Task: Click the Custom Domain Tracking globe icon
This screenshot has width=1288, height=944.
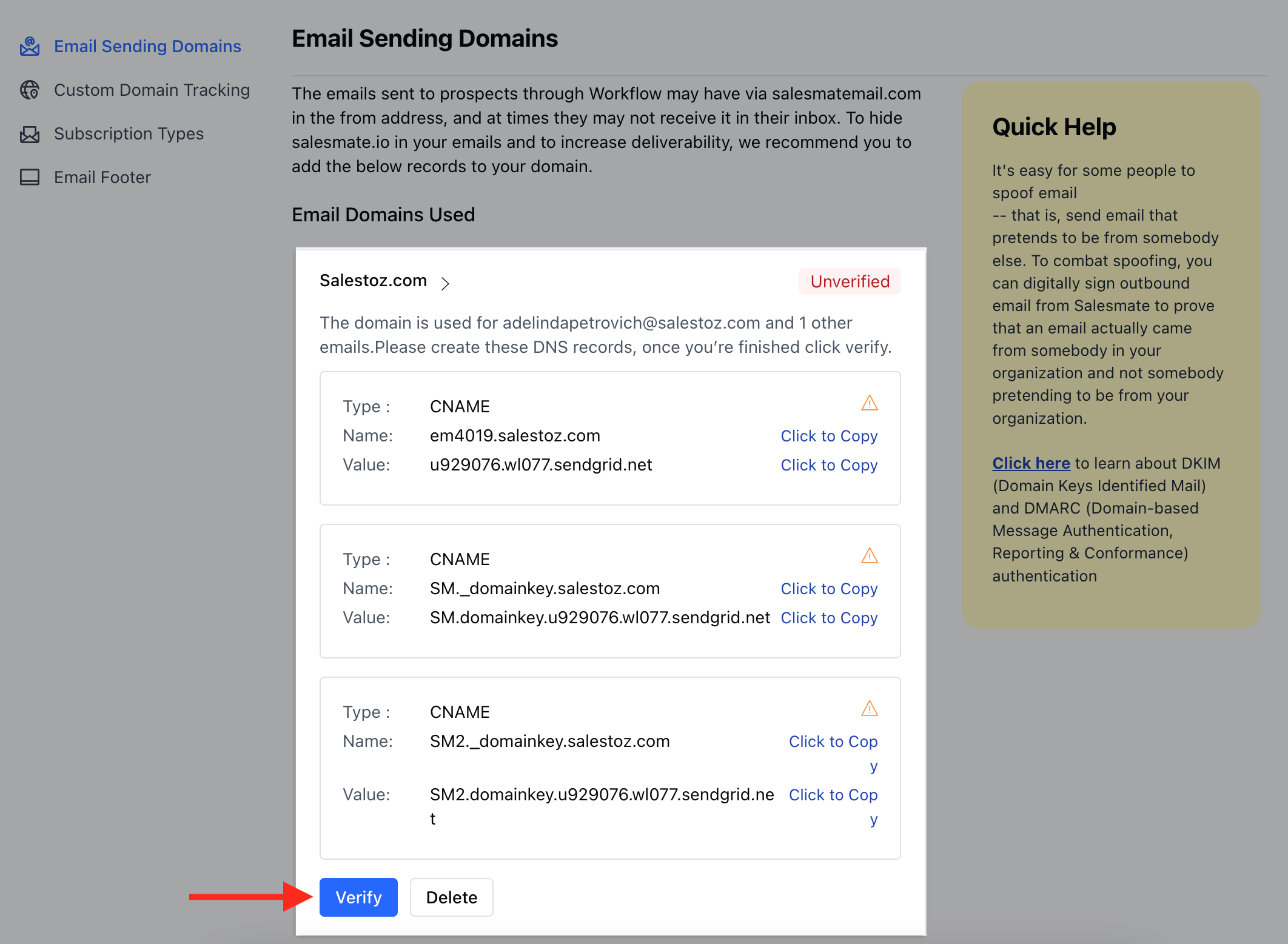Action: [29, 90]
